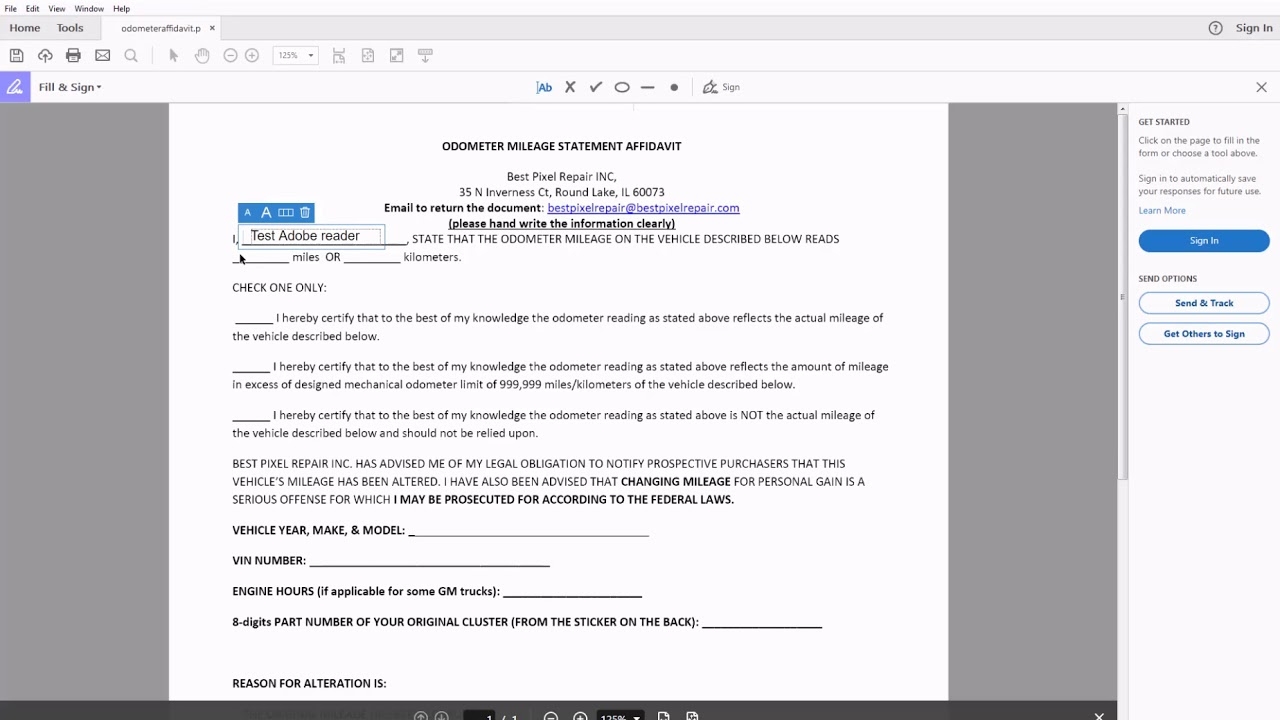Image resolution: width=1280 pixels, height=720 pixels.
Task: Open the File menu
Action: (x=11, y=8)
